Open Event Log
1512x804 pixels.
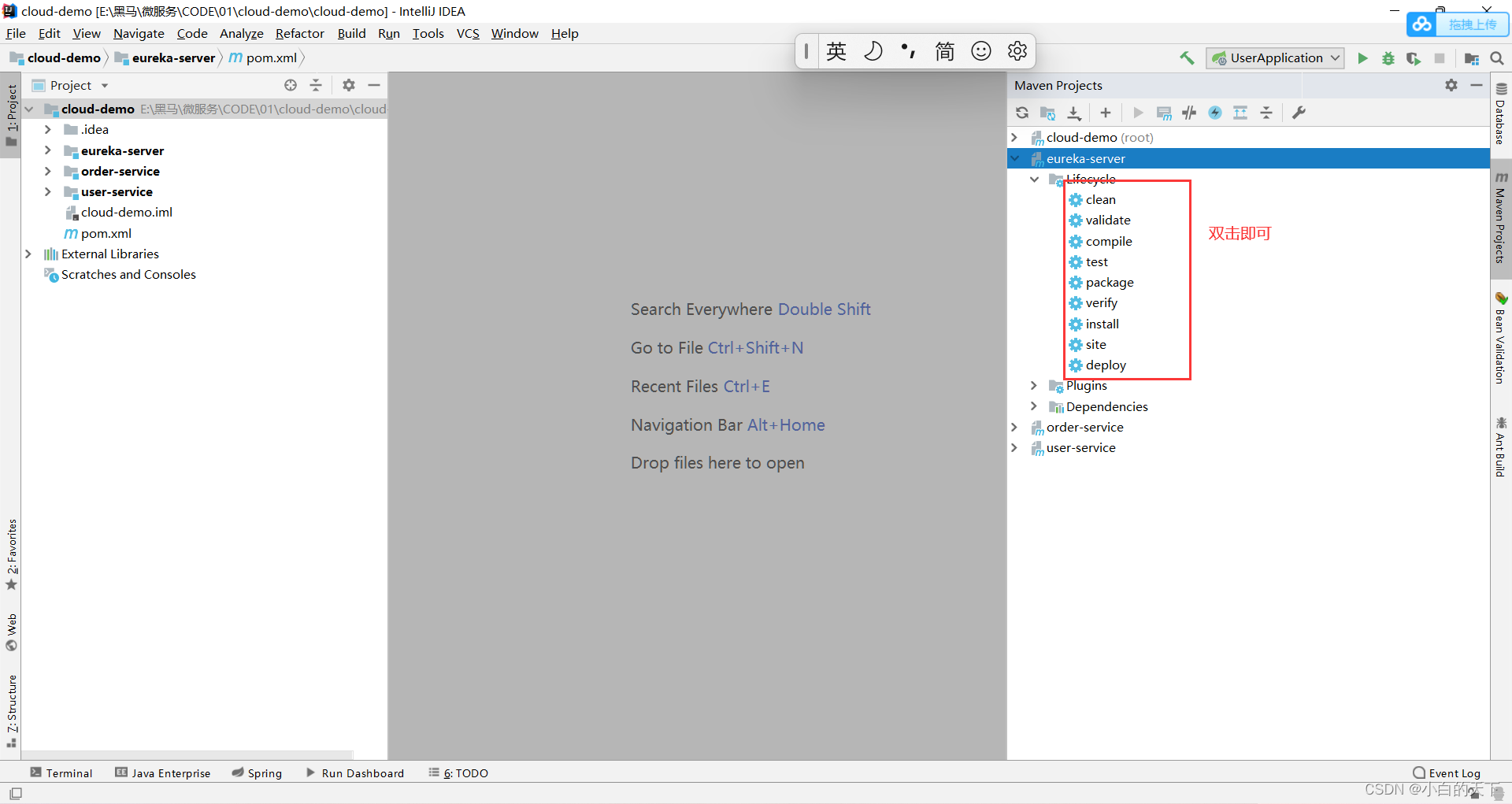(x=1447, y=773)
